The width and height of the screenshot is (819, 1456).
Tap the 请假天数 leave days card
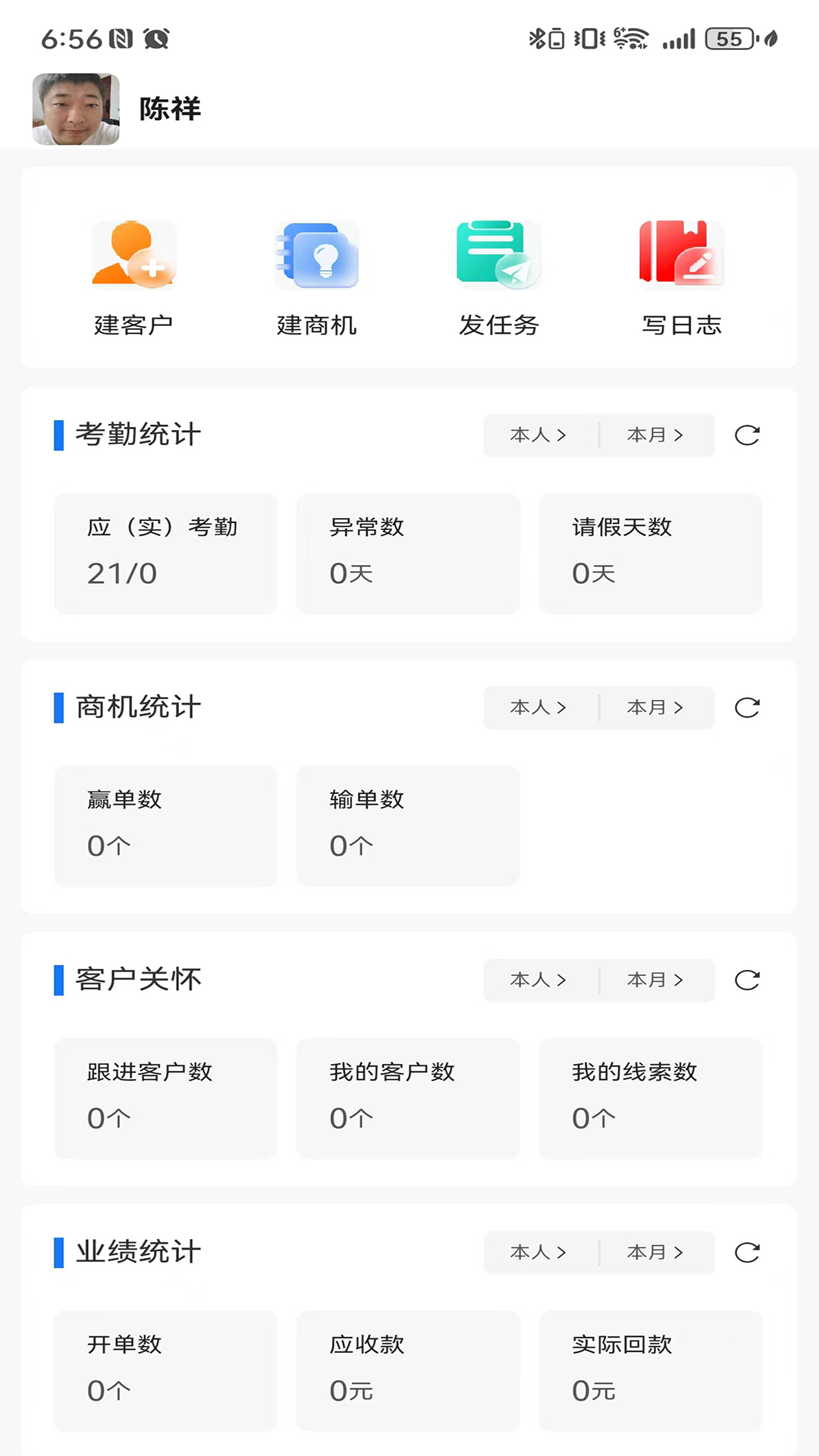point(650,554)
